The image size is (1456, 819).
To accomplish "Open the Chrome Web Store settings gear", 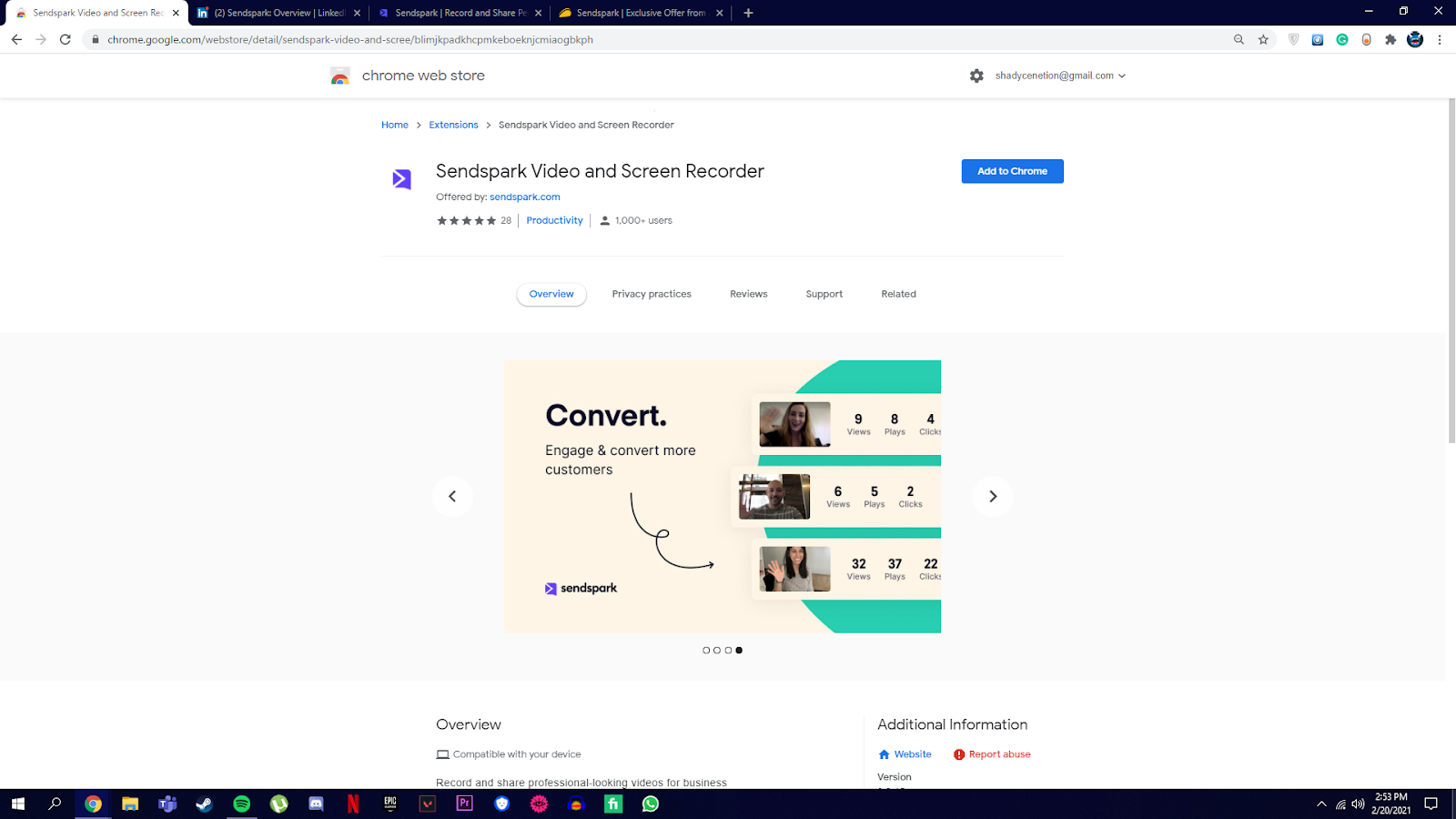I will pos(976,76).
